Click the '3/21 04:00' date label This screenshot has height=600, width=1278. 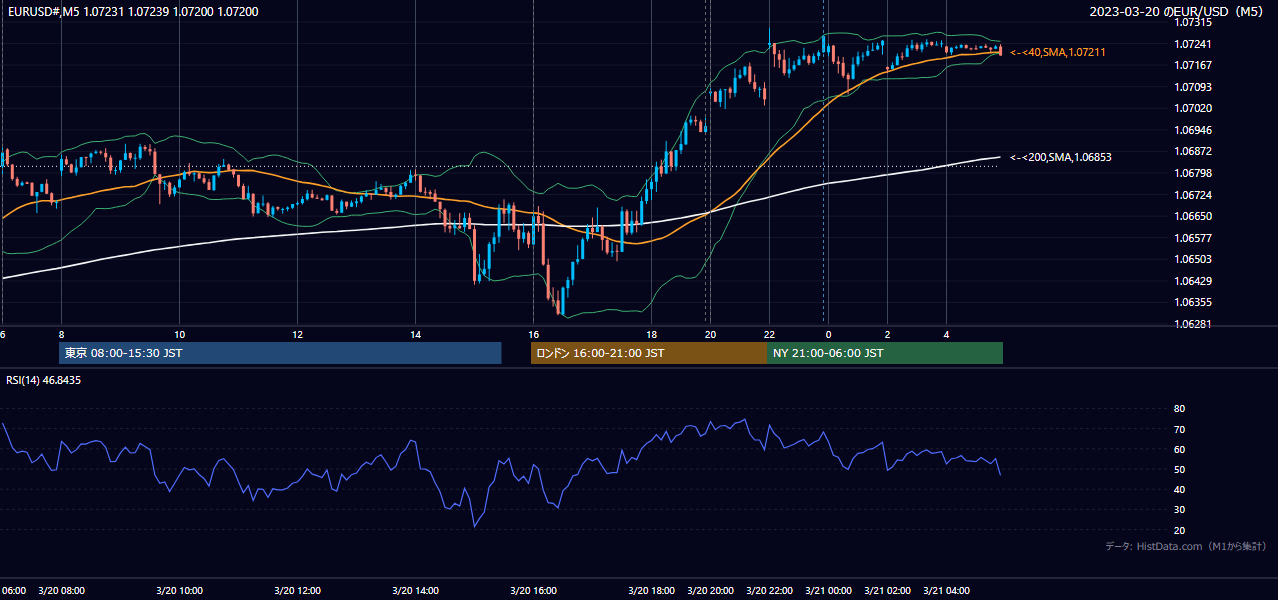(x=946, y=590)
